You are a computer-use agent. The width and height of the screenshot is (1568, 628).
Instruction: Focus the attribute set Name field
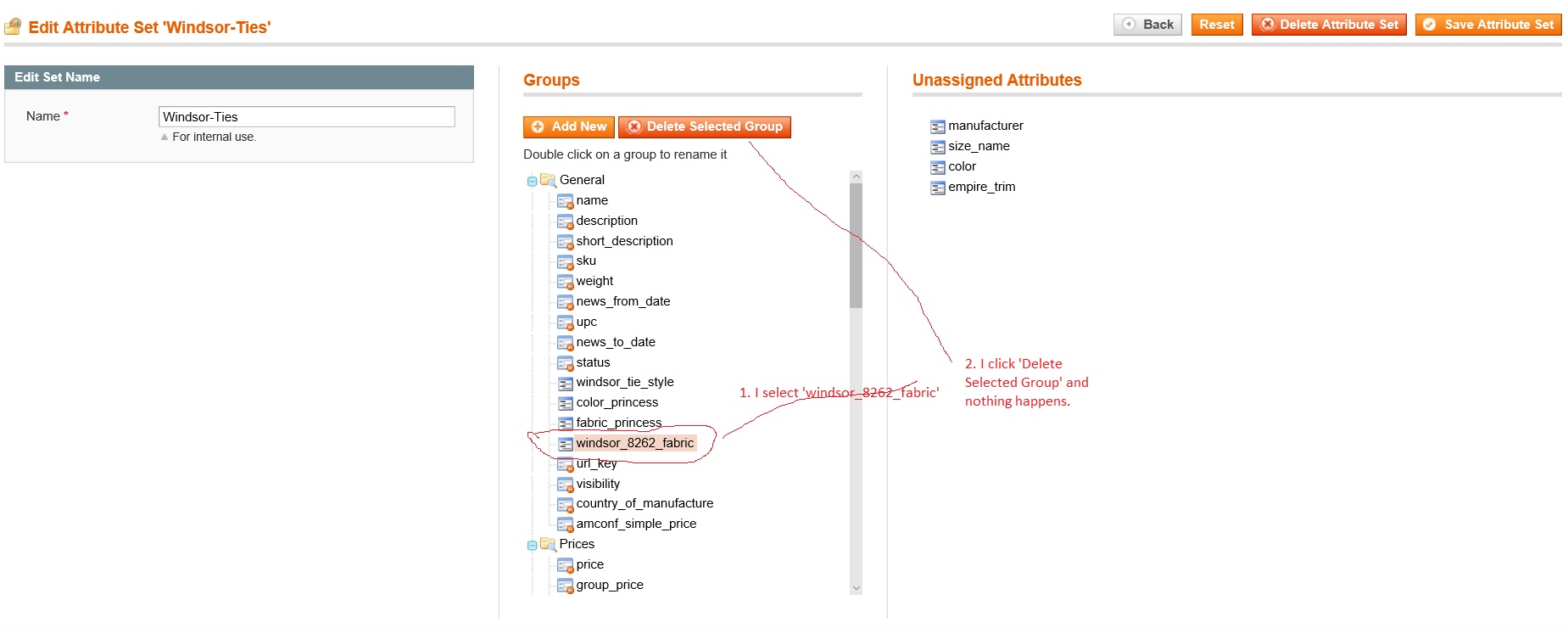[306, 117]
